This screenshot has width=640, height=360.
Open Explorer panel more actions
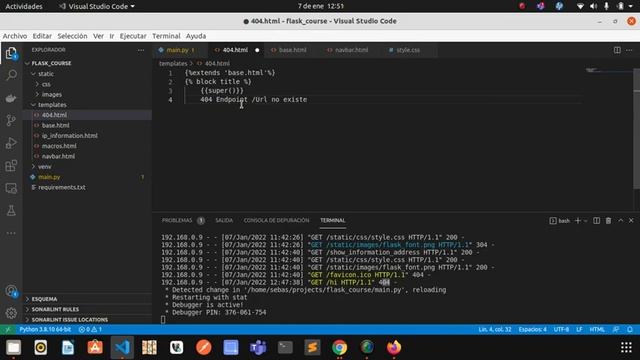(141, 50)
